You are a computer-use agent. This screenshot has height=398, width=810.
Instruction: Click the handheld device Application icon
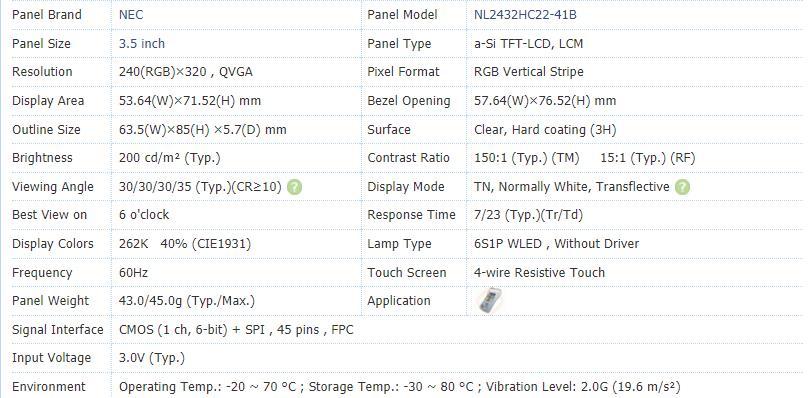[x=490, y=300]
